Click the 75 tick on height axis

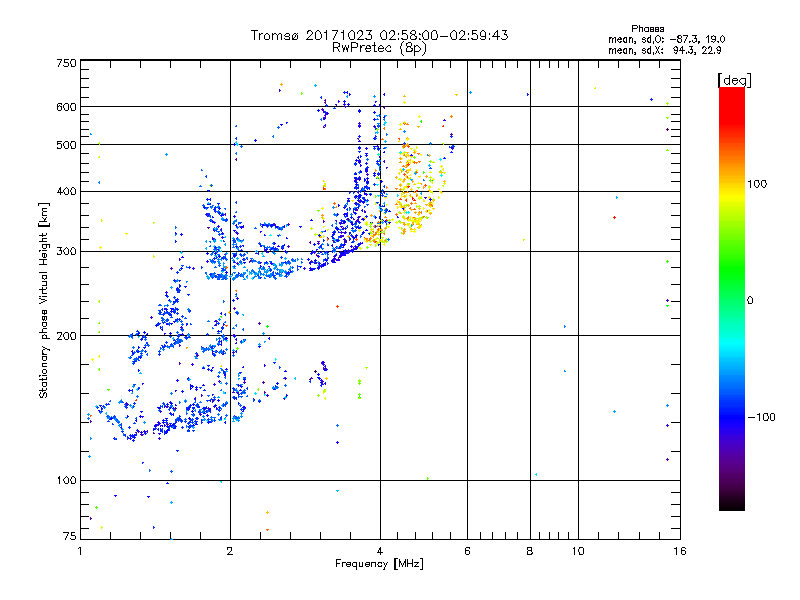(70, 538)
